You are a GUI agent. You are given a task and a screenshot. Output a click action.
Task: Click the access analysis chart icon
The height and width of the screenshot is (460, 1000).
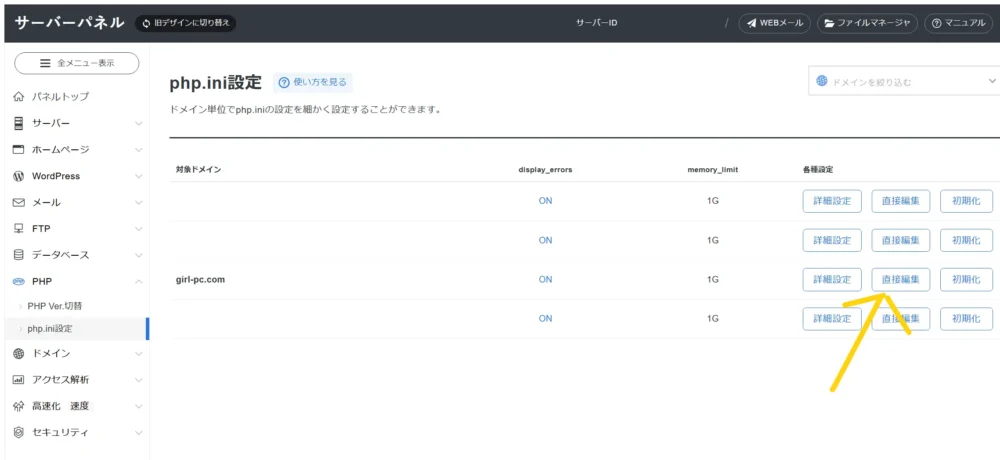coord(19,380)
